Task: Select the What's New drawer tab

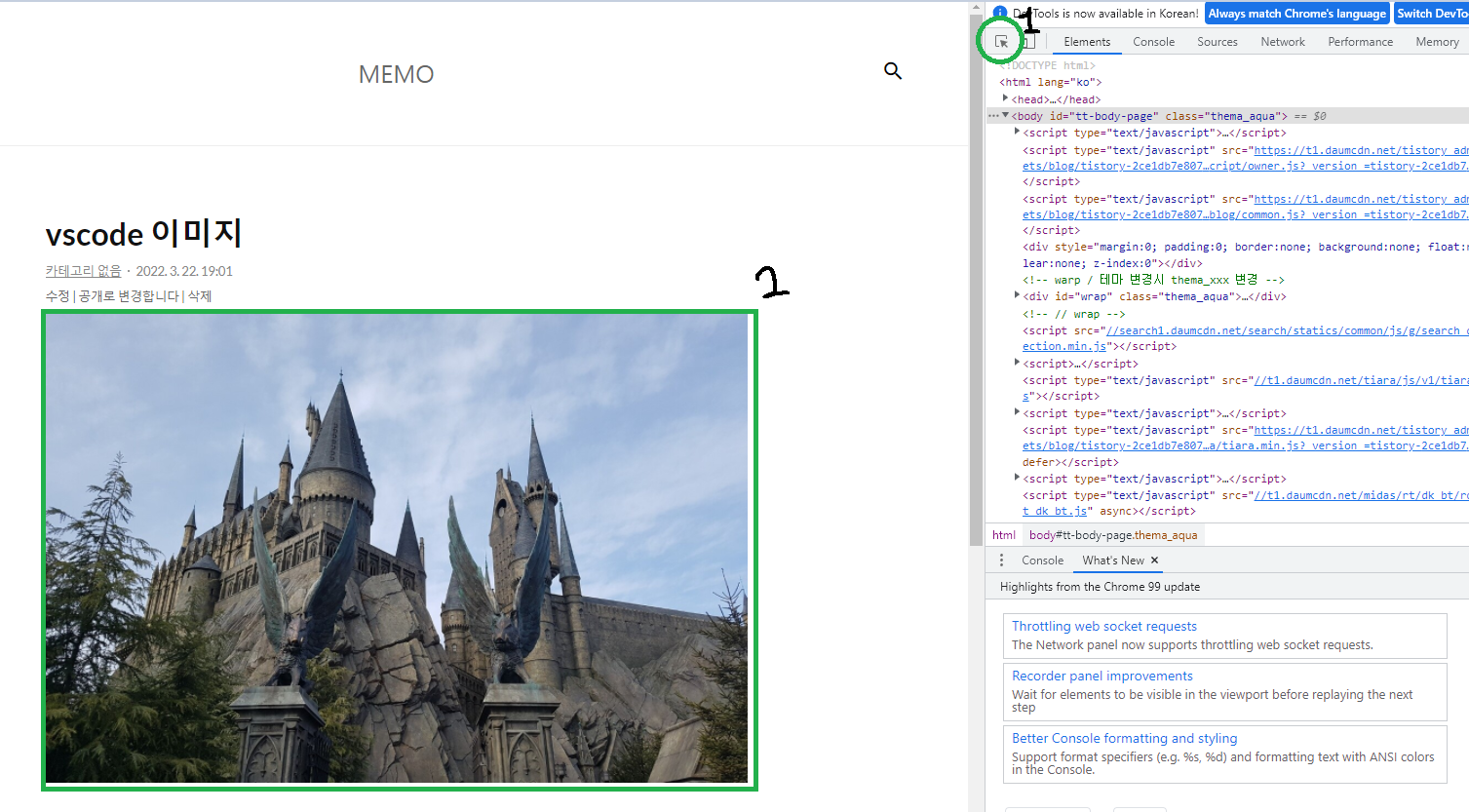Action: (1113, 561)
